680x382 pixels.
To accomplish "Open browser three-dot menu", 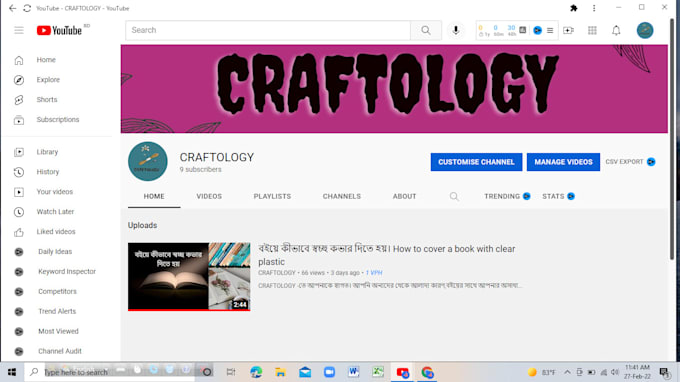I will click(594, 8).
